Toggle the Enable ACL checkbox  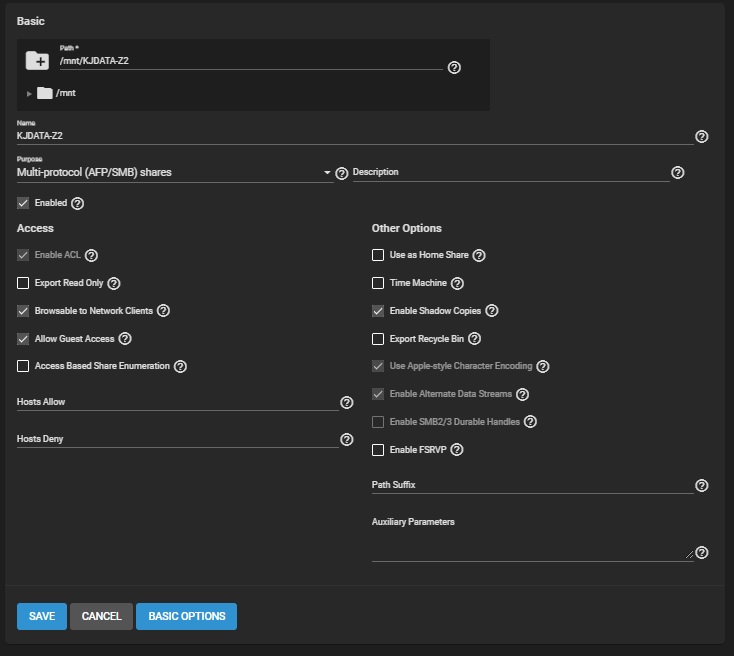click(23, 255)
